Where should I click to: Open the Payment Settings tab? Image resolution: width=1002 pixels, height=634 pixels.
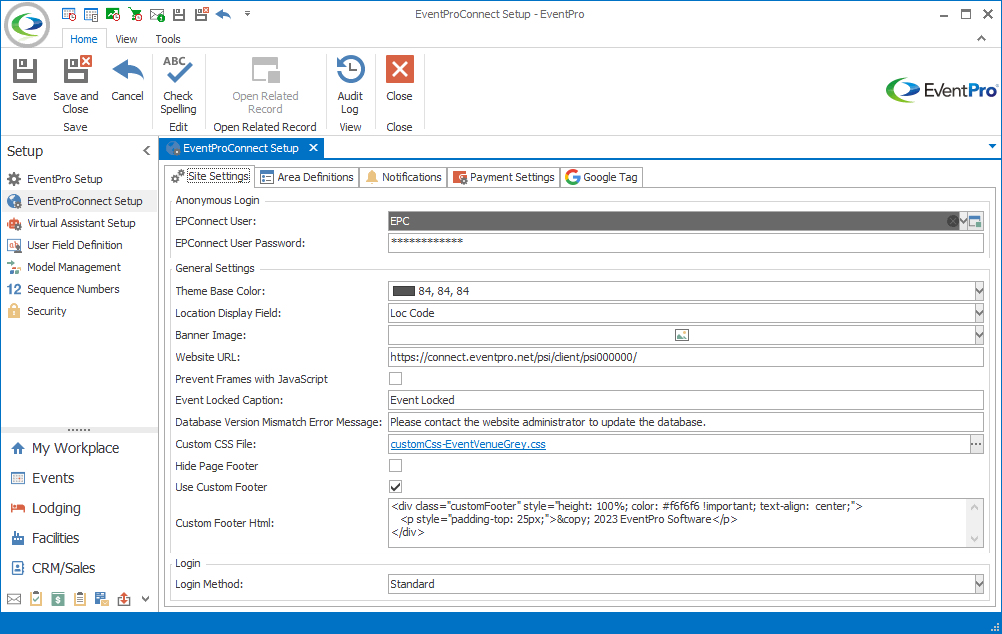[504, 177]
